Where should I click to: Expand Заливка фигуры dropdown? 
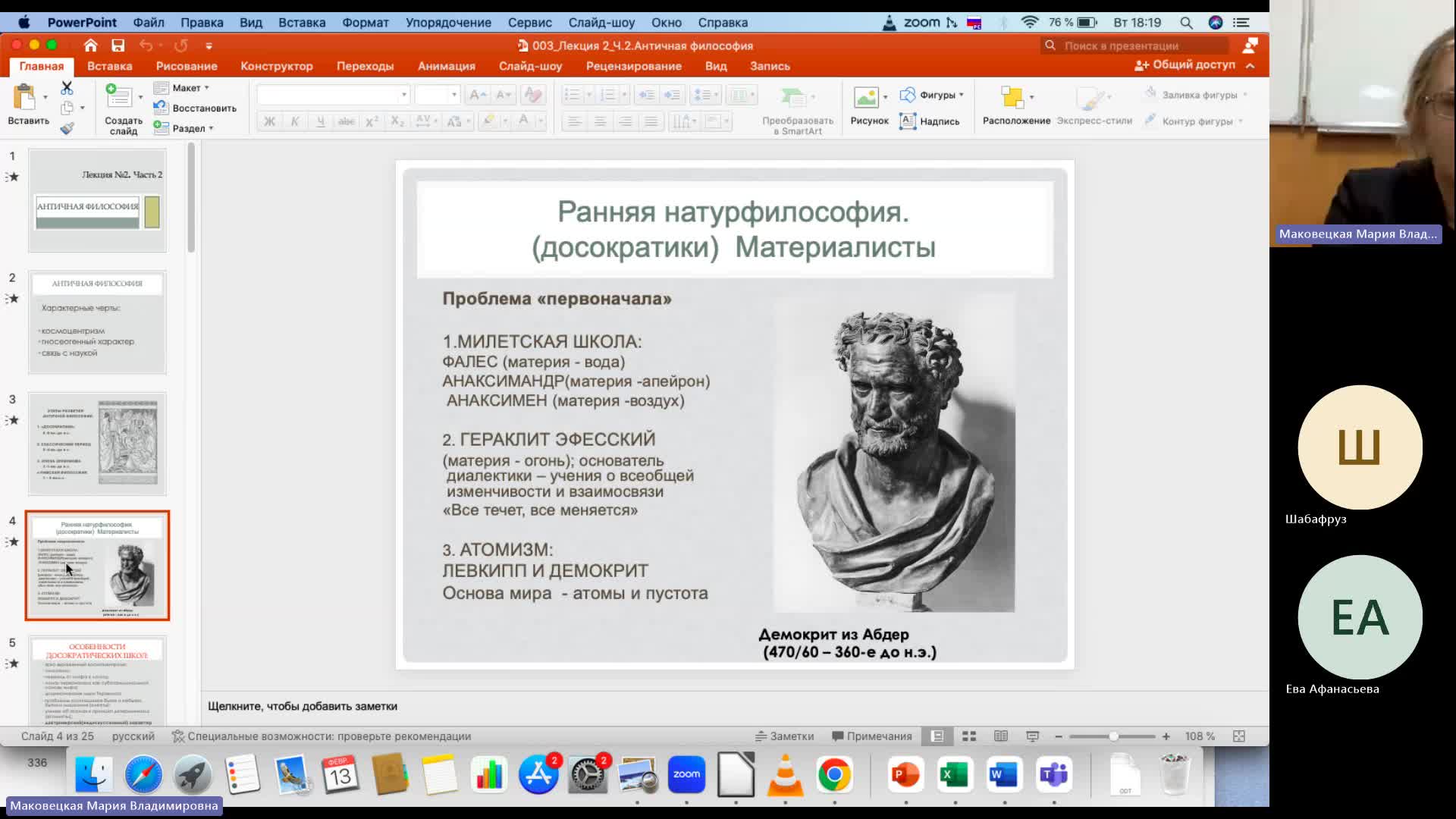[x=1245, y=95]
